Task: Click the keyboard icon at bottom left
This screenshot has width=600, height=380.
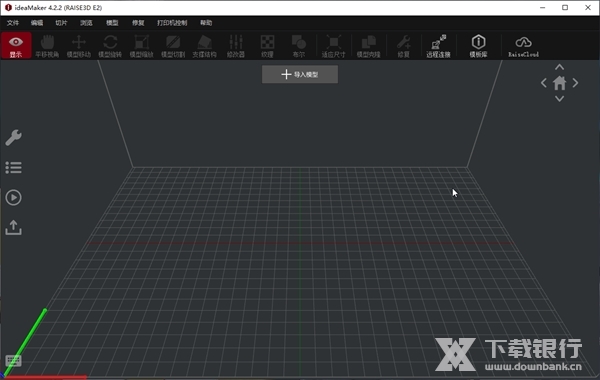Action: click(x=13, y=360)
